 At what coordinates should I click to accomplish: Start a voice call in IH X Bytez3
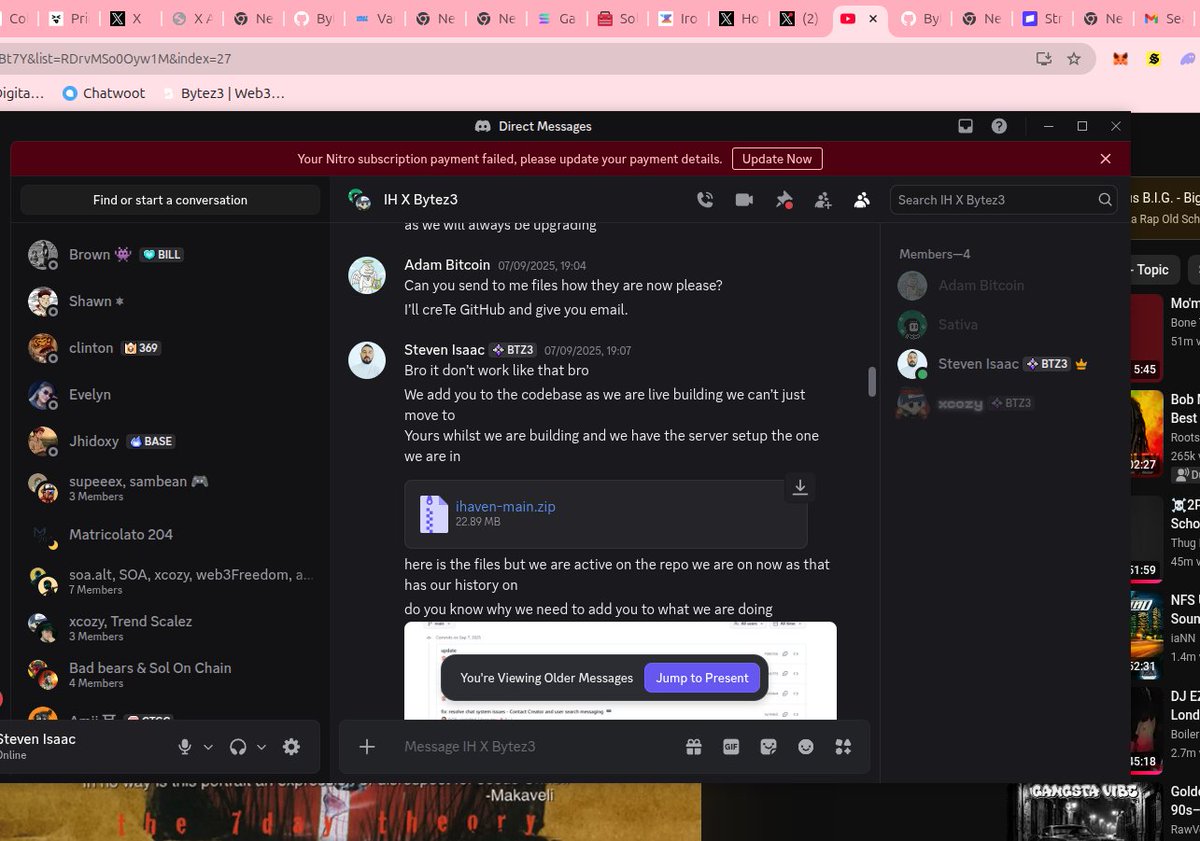(705, 200)
